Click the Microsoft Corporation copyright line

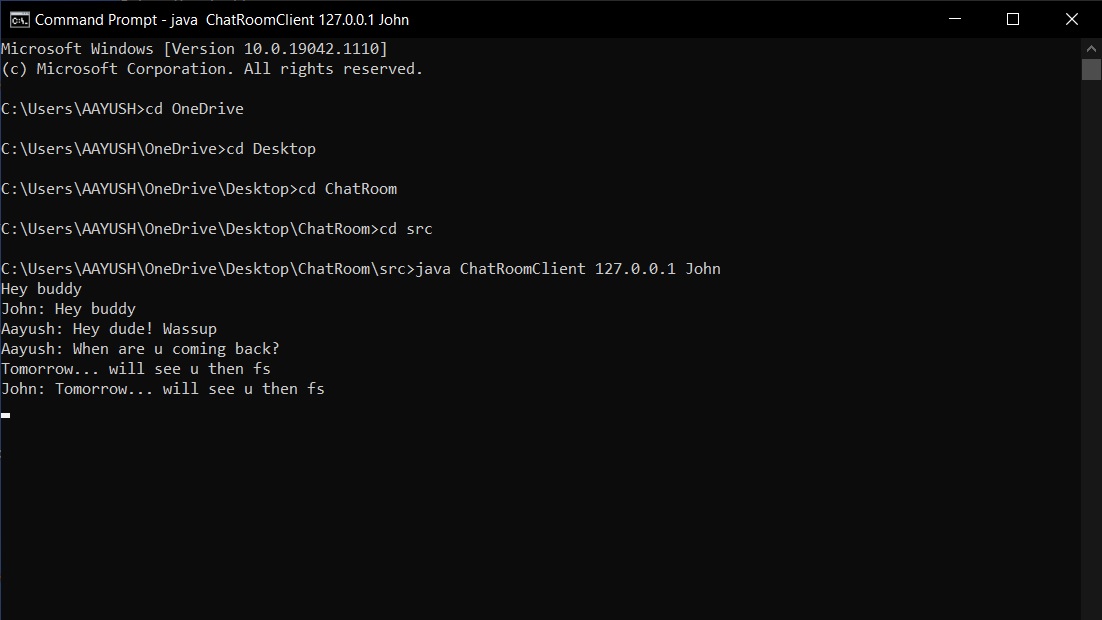coord(212,69)
